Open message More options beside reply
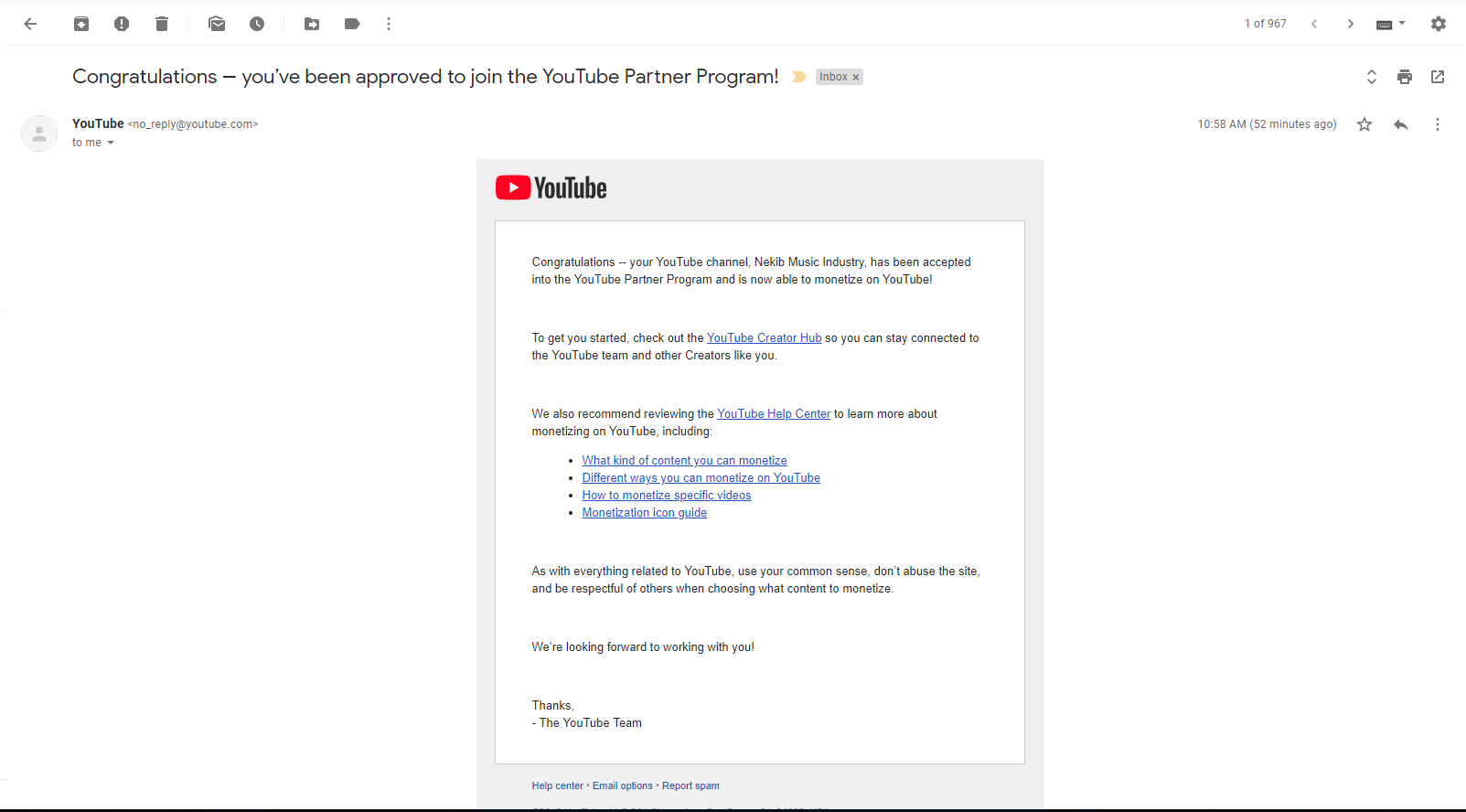The height and width of the screenshot is (812, 1466). click(x=1438, y=124)
